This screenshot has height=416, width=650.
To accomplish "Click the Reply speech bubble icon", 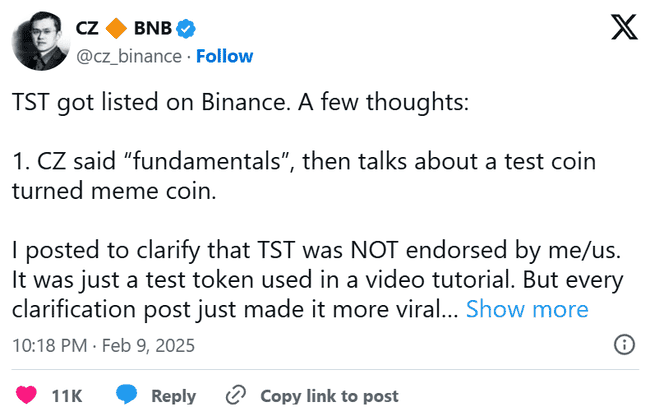I will [129, 396].
